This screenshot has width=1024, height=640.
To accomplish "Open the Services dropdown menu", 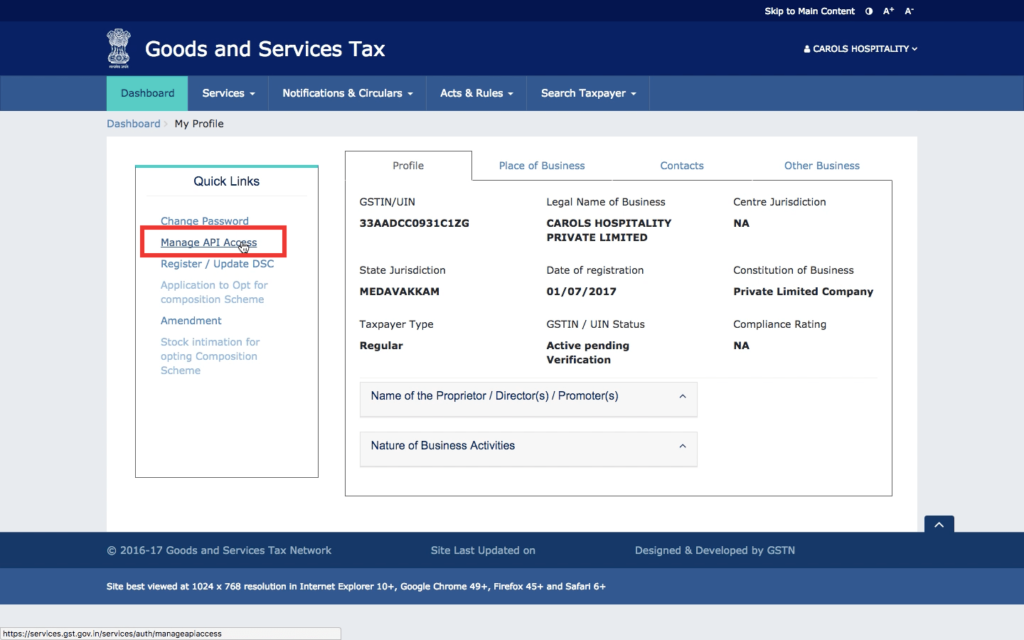I will [x=228, y=93].
